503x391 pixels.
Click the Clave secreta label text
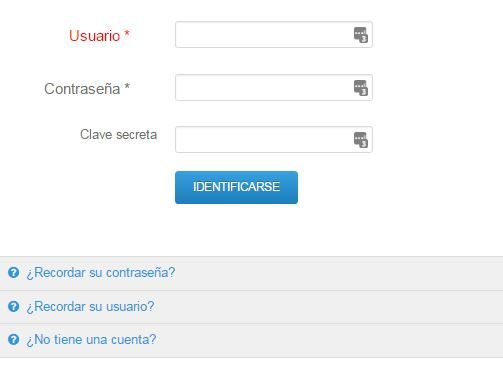[x=118, y=135]
